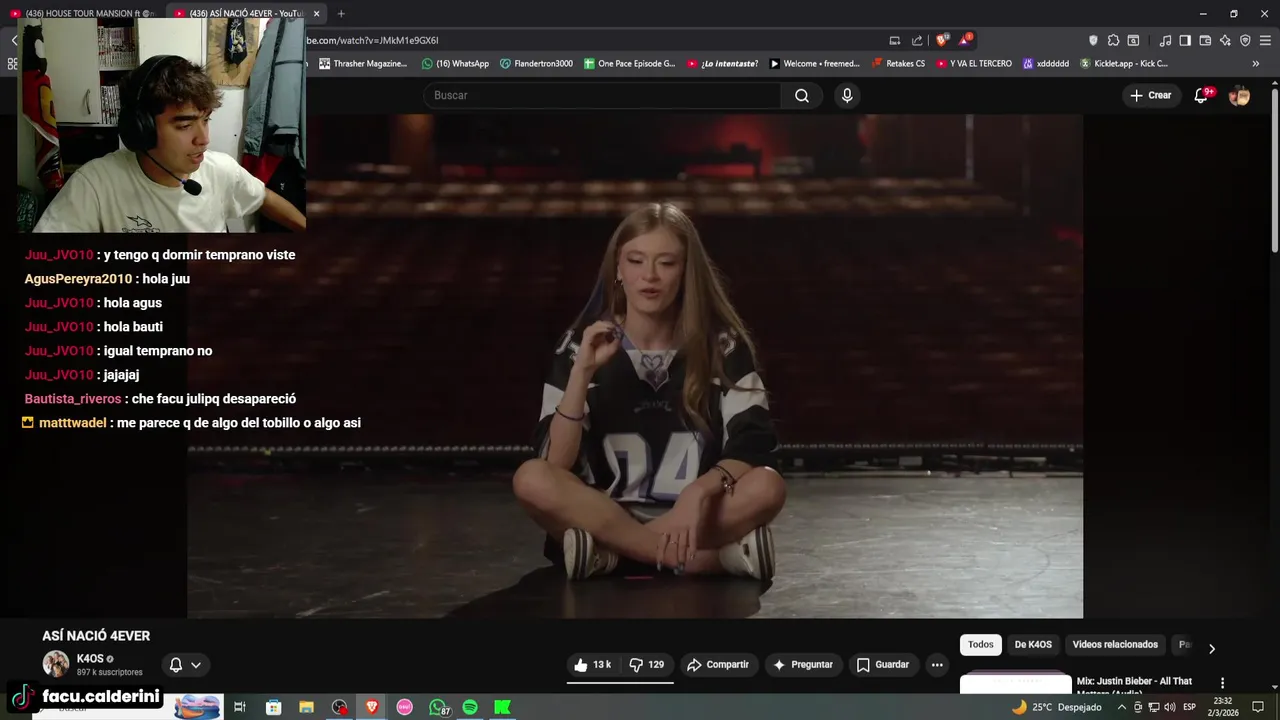Screen dimensions: 1280x720
Task: Open the browser hamburger main menu
Action: point(1266,40)
